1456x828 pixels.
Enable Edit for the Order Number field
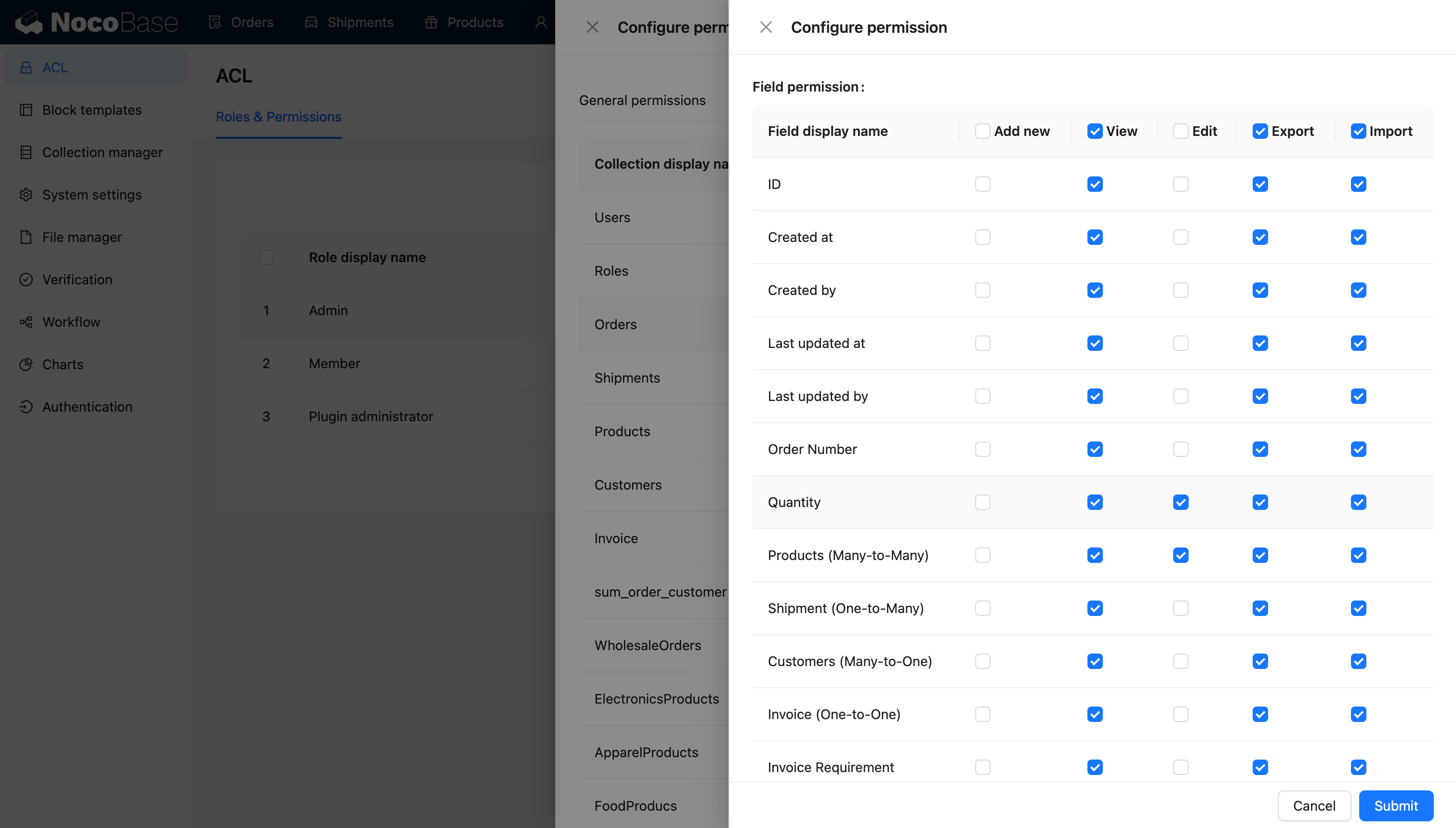coord(1180,449)
